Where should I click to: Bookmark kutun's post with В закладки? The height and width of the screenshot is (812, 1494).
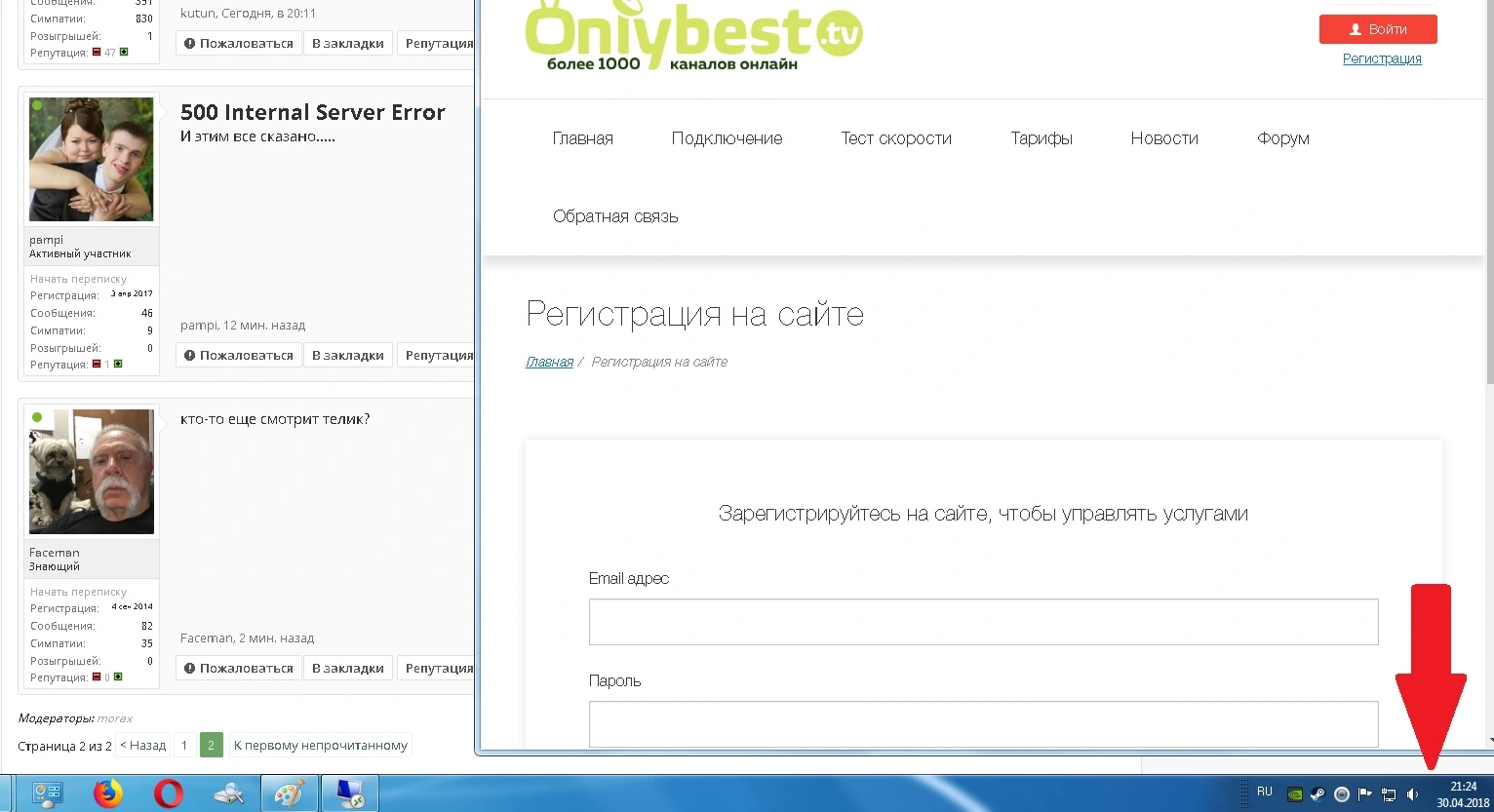click(348, 43)
